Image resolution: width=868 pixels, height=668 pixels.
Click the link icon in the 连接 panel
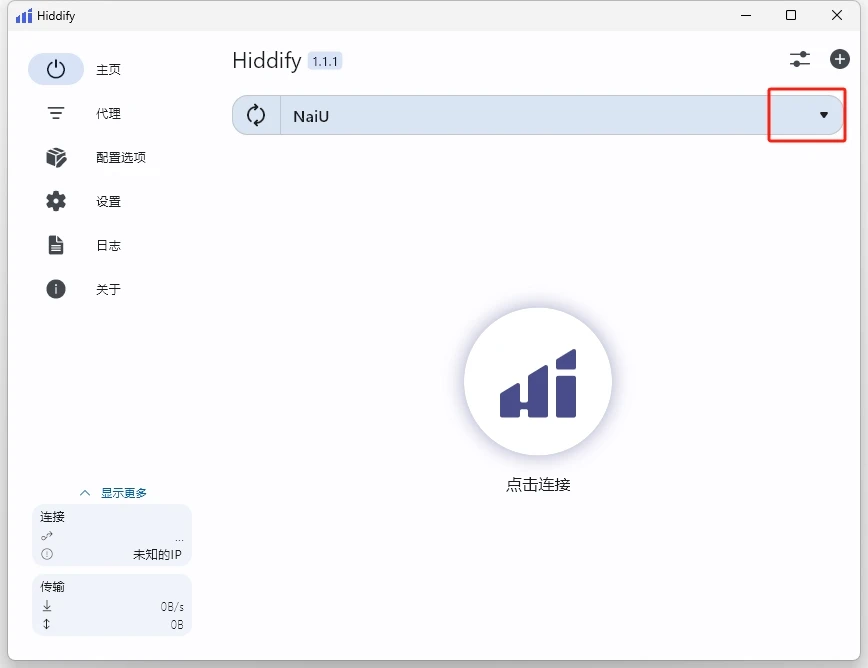coord(46,536)
